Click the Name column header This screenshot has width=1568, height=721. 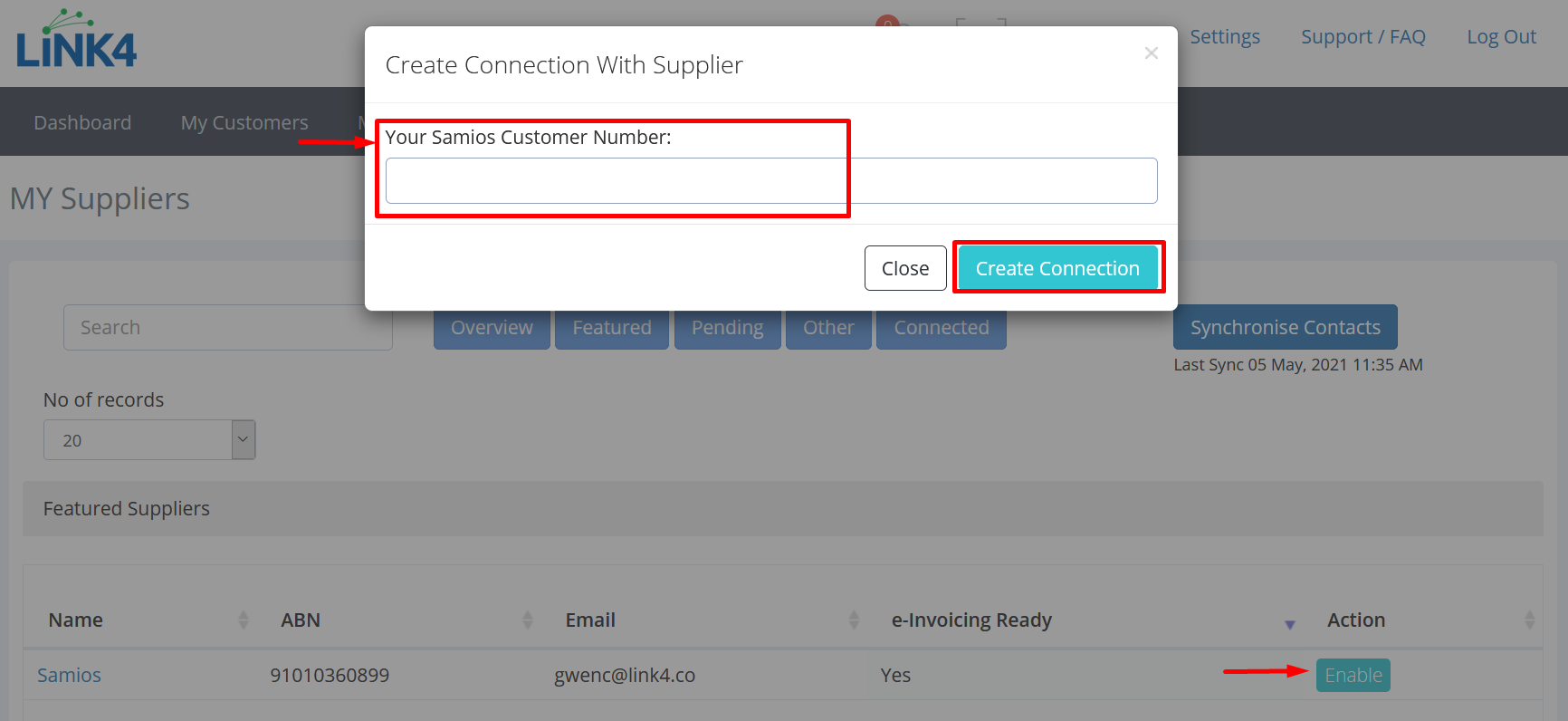(x=76, y=620)
